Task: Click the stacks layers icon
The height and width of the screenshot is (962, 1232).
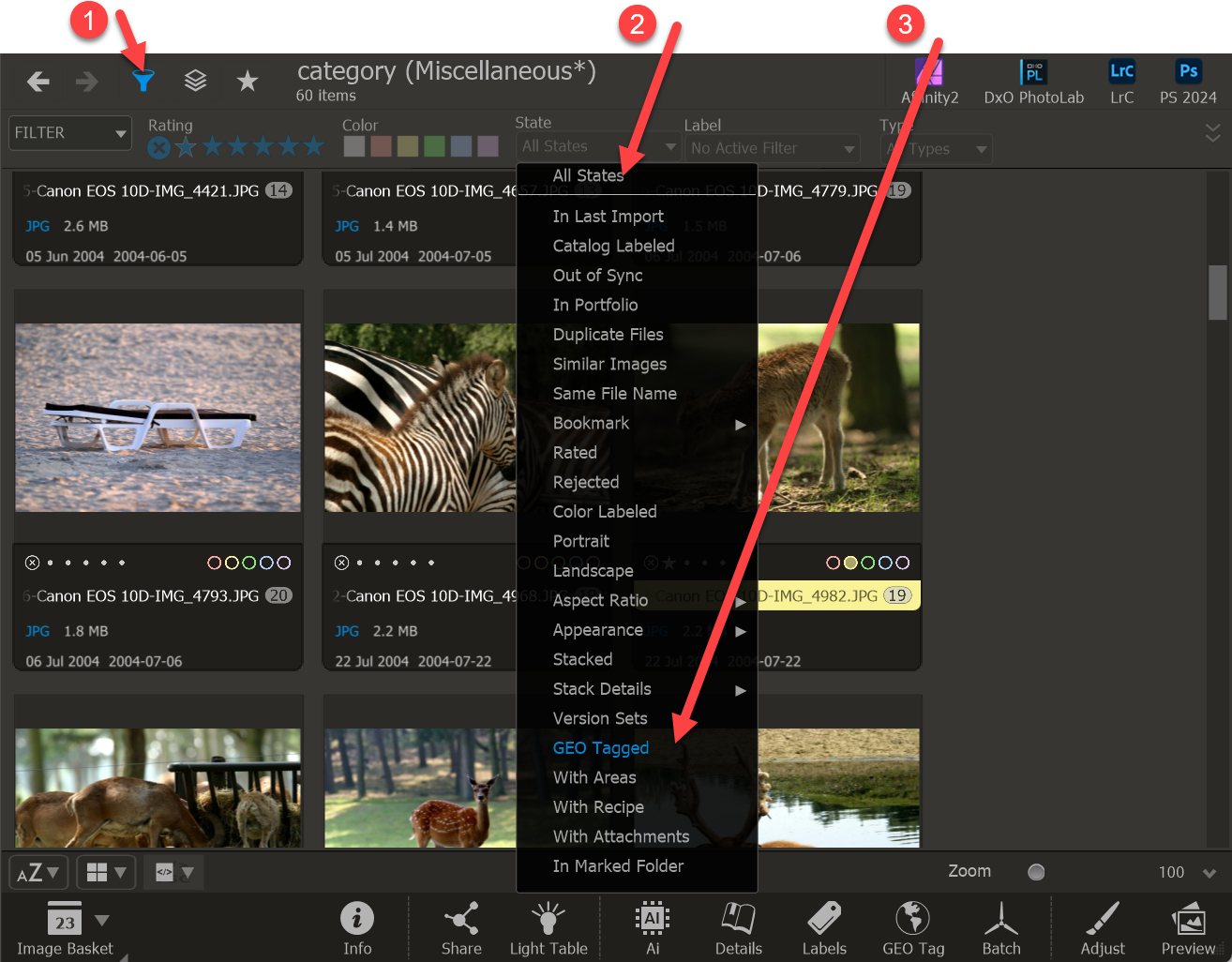Action: click(195, 81)
